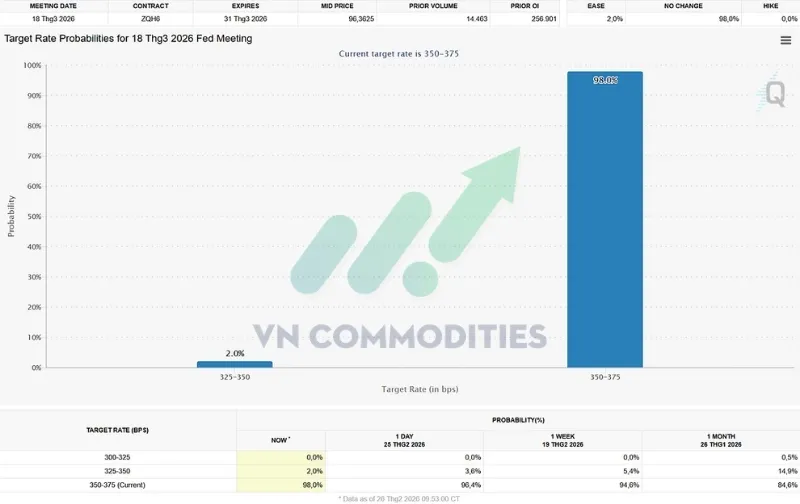Click the PRIOR VOLUME column header
Image resolution: width=800 pixels, height=504 pixels.
pyautogui.click(x=433, y=6)
